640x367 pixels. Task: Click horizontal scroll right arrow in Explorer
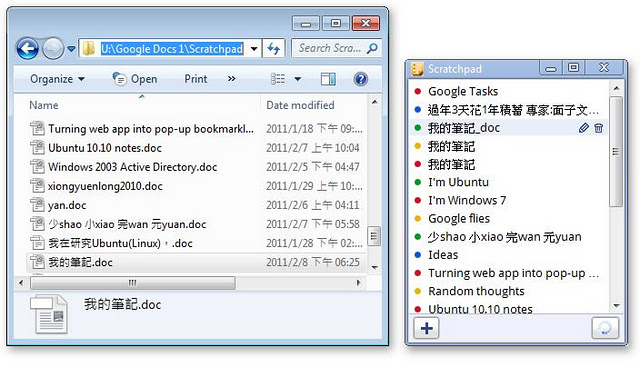(358, 282)
